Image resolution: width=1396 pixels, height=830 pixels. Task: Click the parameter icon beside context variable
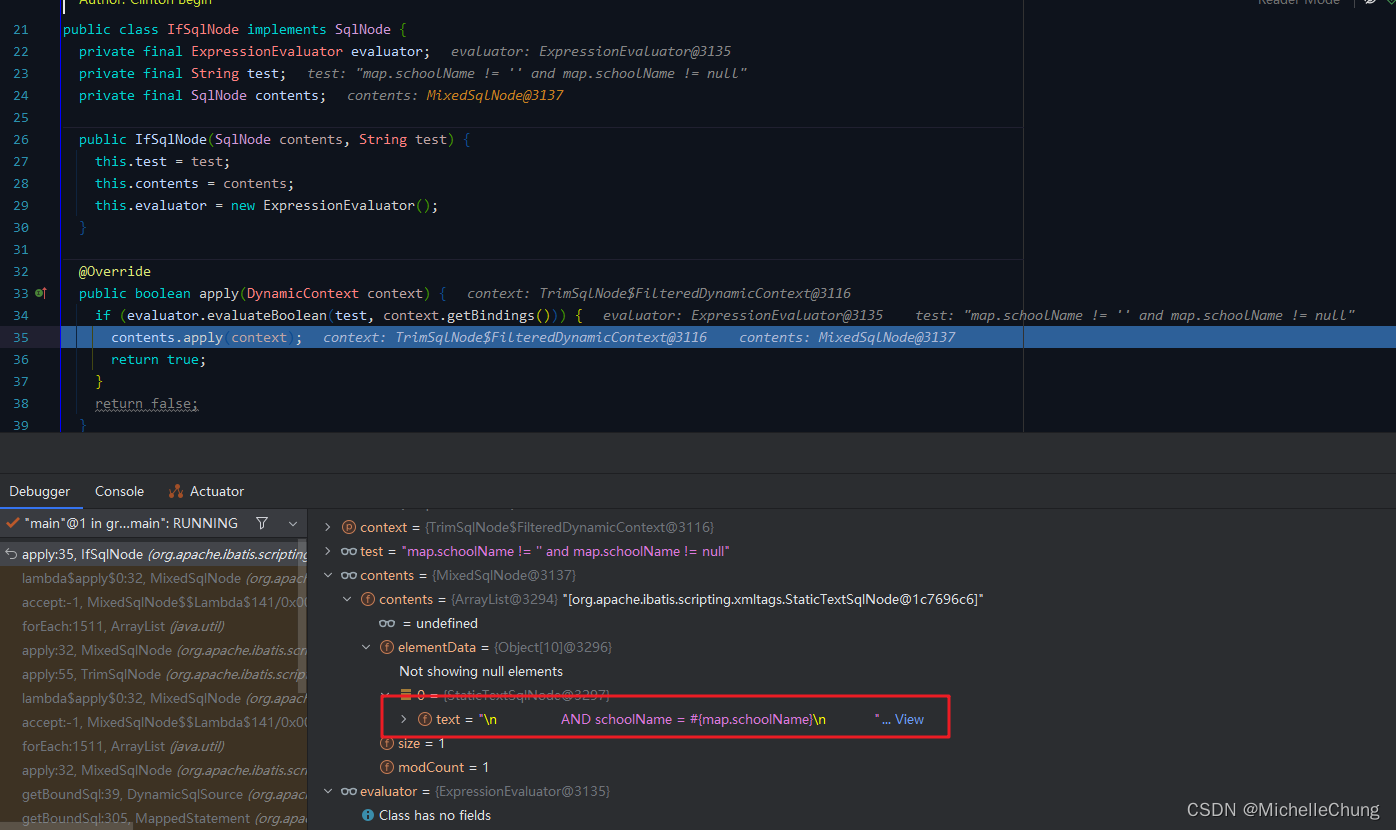349,527
